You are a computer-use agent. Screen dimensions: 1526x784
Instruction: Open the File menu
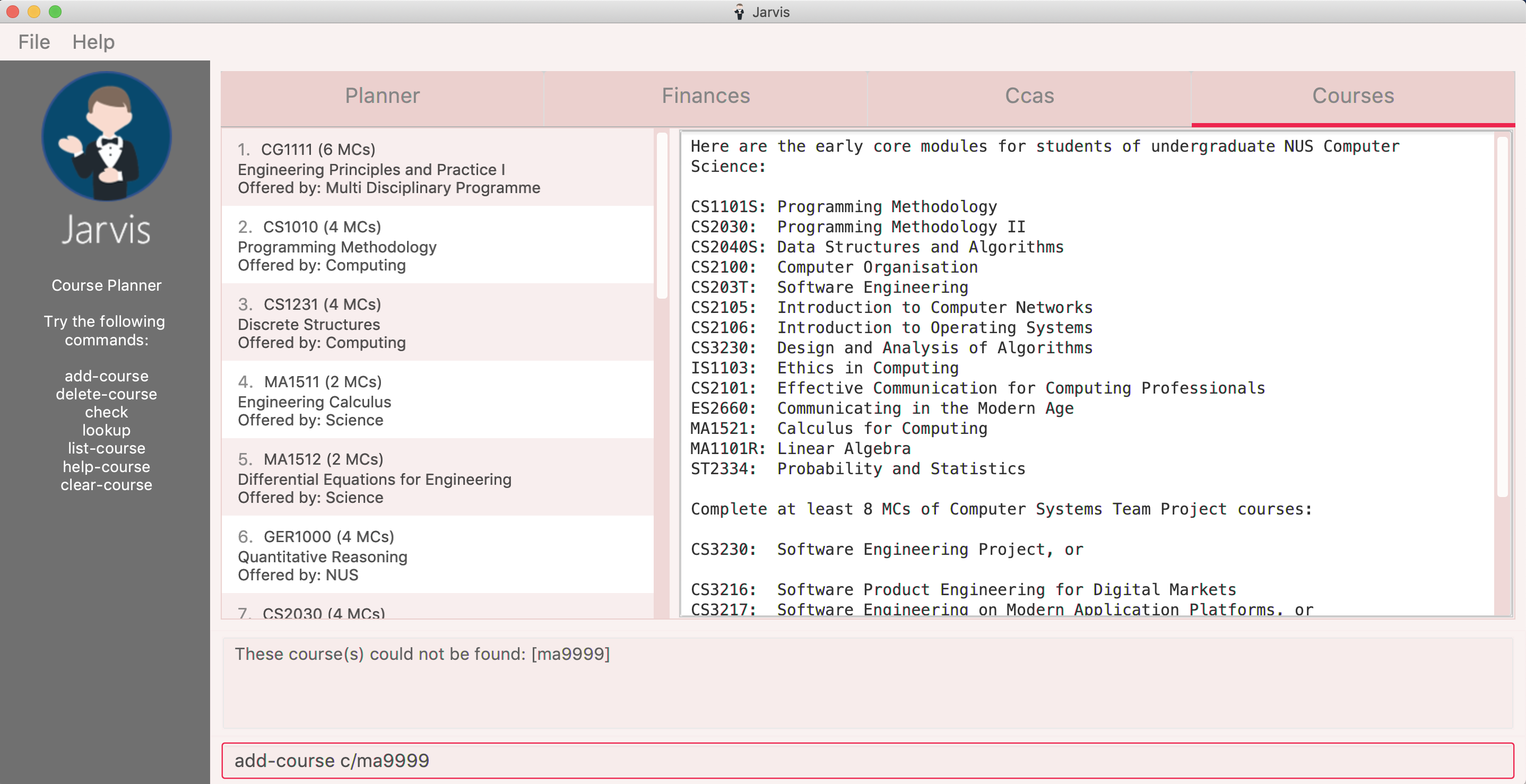coord(34,42)
